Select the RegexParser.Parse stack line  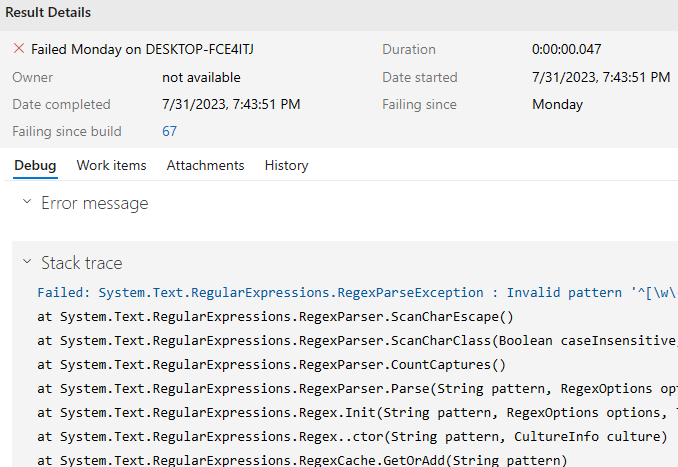pos(357,389)
